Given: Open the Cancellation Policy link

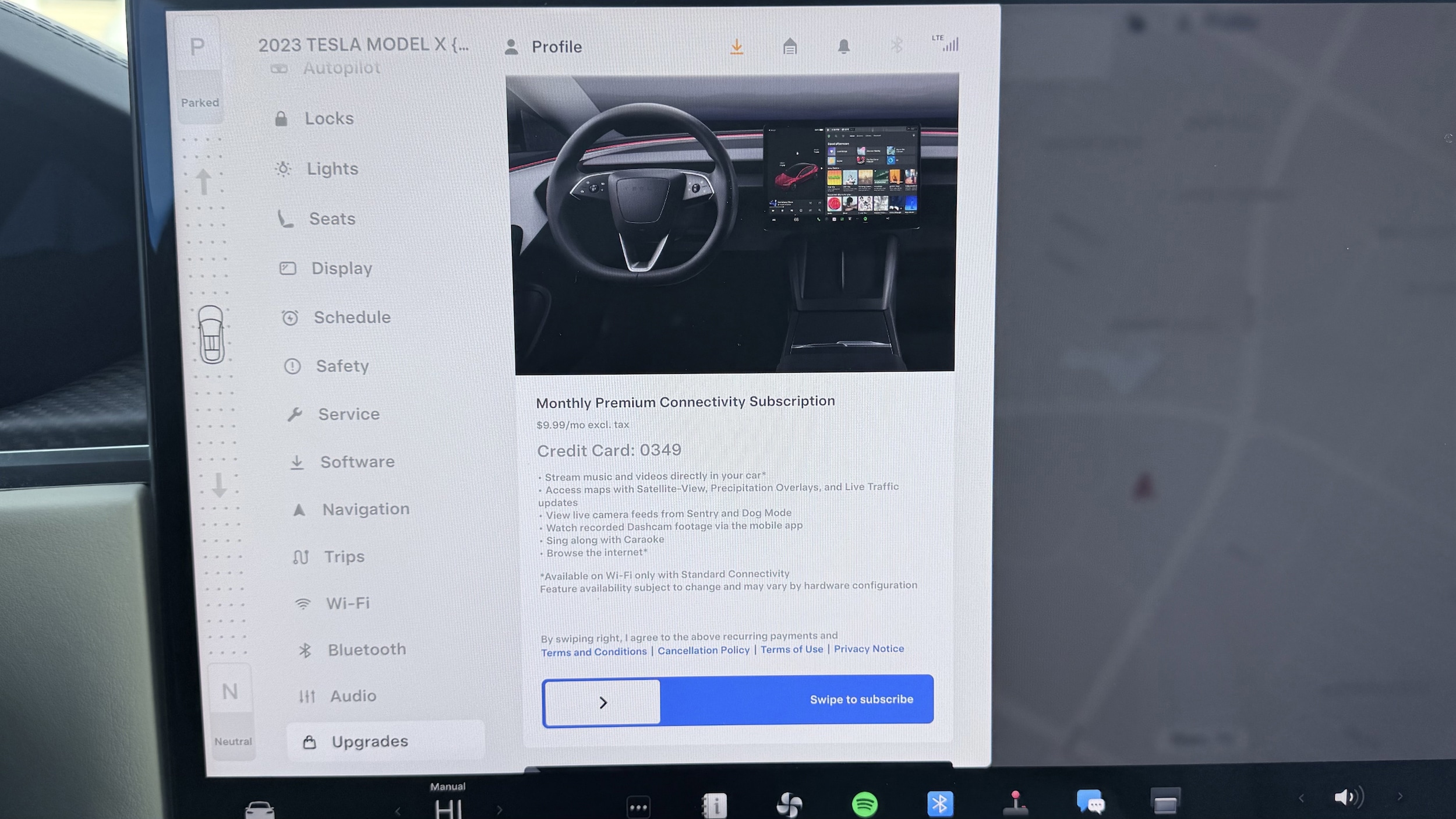Looking at the screenshot, I should point(704,650).
